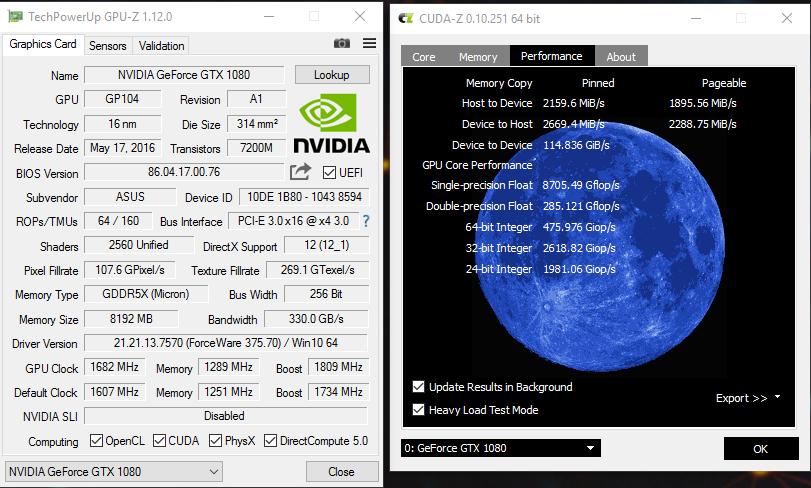Open the GPU-Z hamburger menu icon
811x488 pixels.
(x=369, y=43)
